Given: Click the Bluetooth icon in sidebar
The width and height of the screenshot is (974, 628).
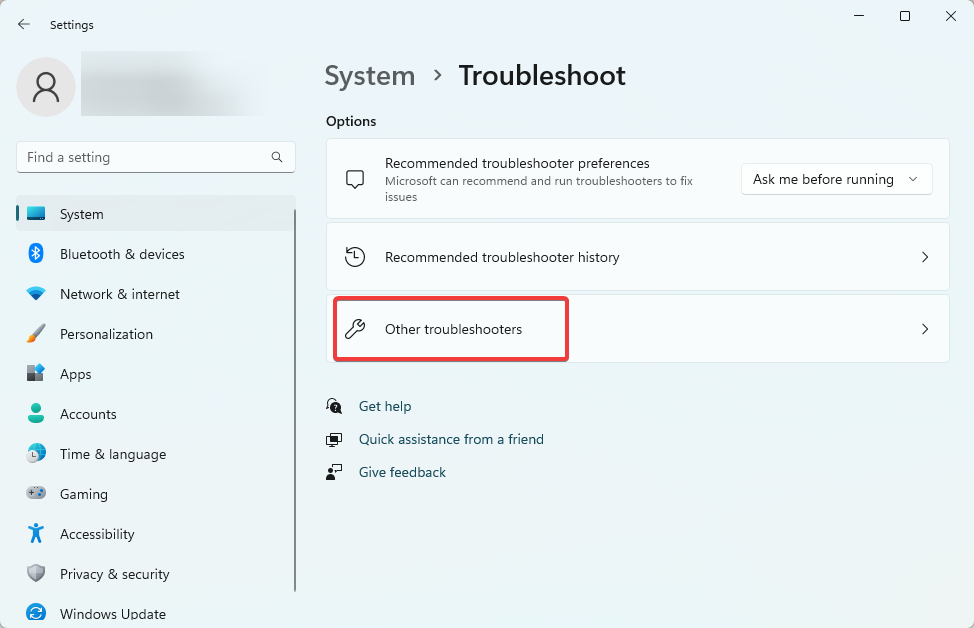Looking at the screenshot, I should (x=36, y=253).
